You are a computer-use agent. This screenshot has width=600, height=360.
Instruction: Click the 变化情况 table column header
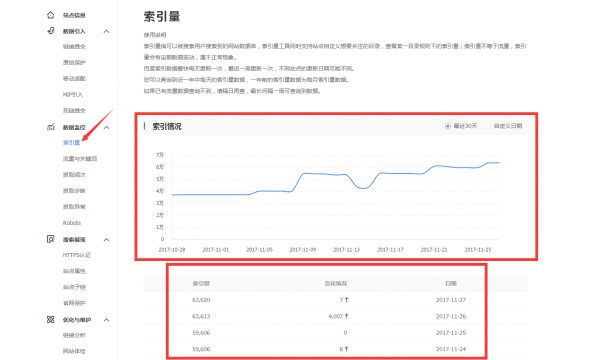[x=336, y=283]
